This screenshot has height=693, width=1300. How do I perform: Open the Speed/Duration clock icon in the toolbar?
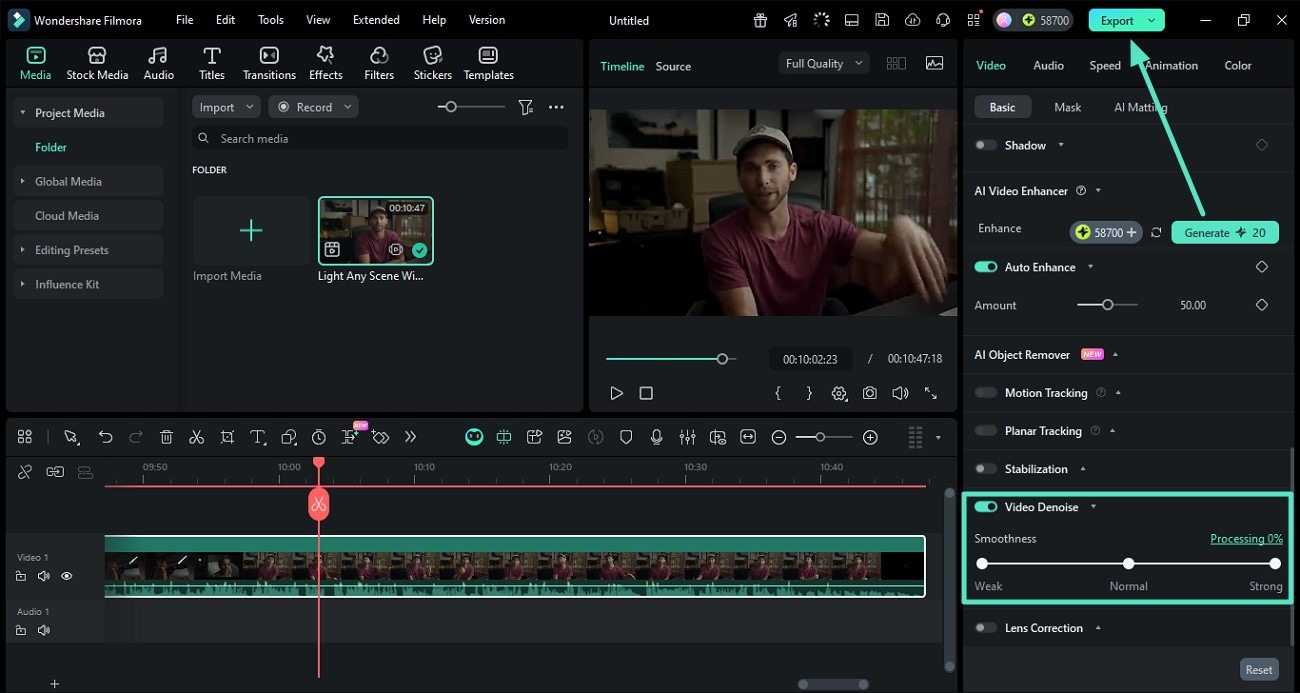tap(318, 437)
